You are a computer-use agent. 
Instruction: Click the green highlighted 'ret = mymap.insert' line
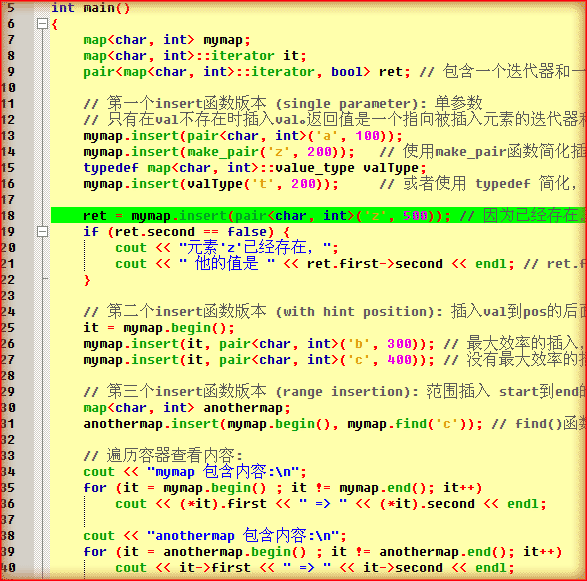[x=318, y=216]
